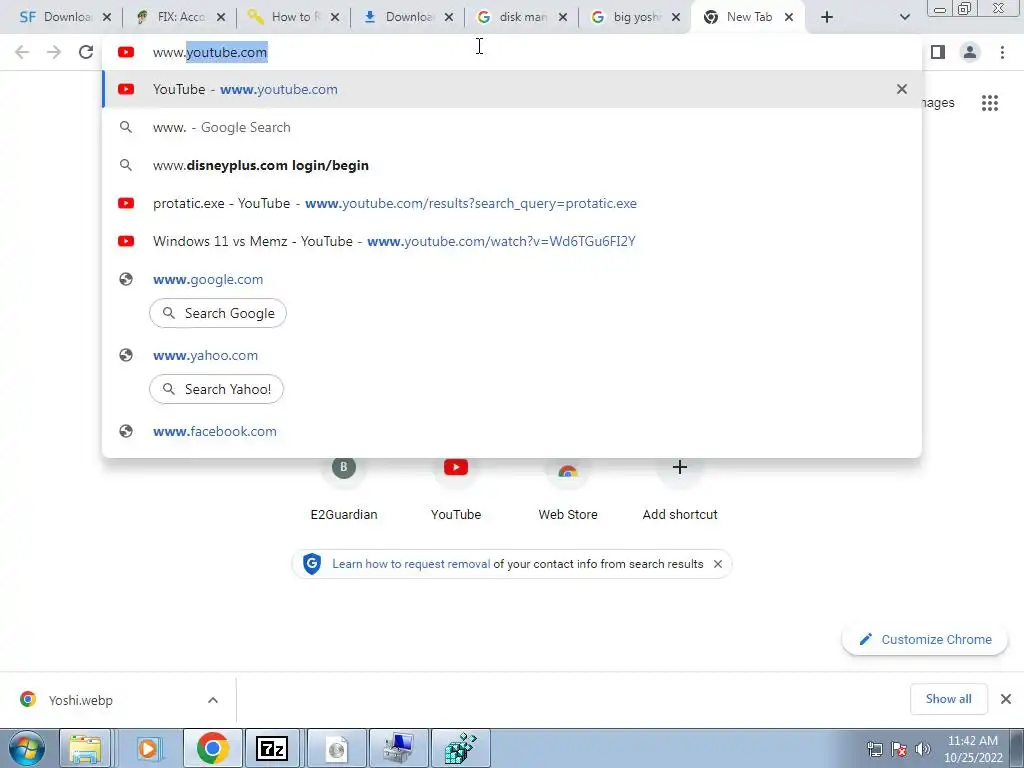This screenshot has height=768, width=1024.
Task: Close the downloads bar
Action: [x=1006, y=699]
